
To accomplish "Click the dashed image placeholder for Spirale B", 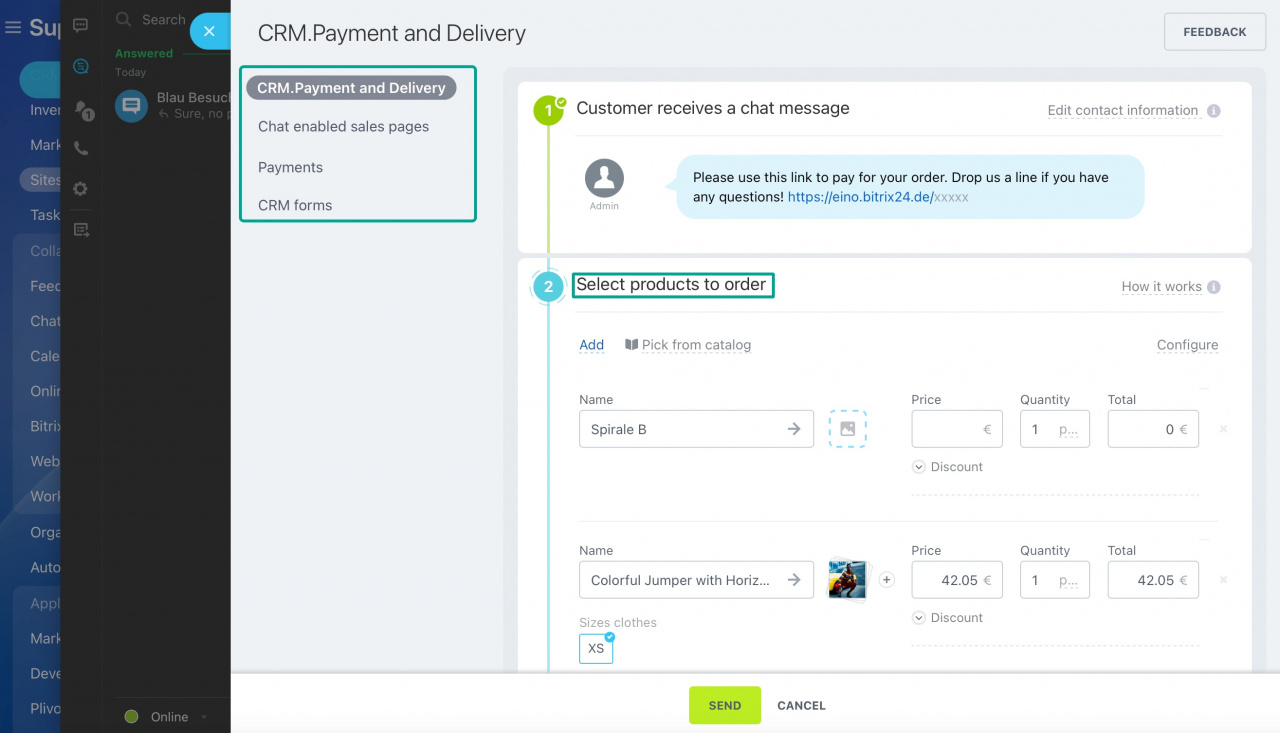I will pos(847,428).
